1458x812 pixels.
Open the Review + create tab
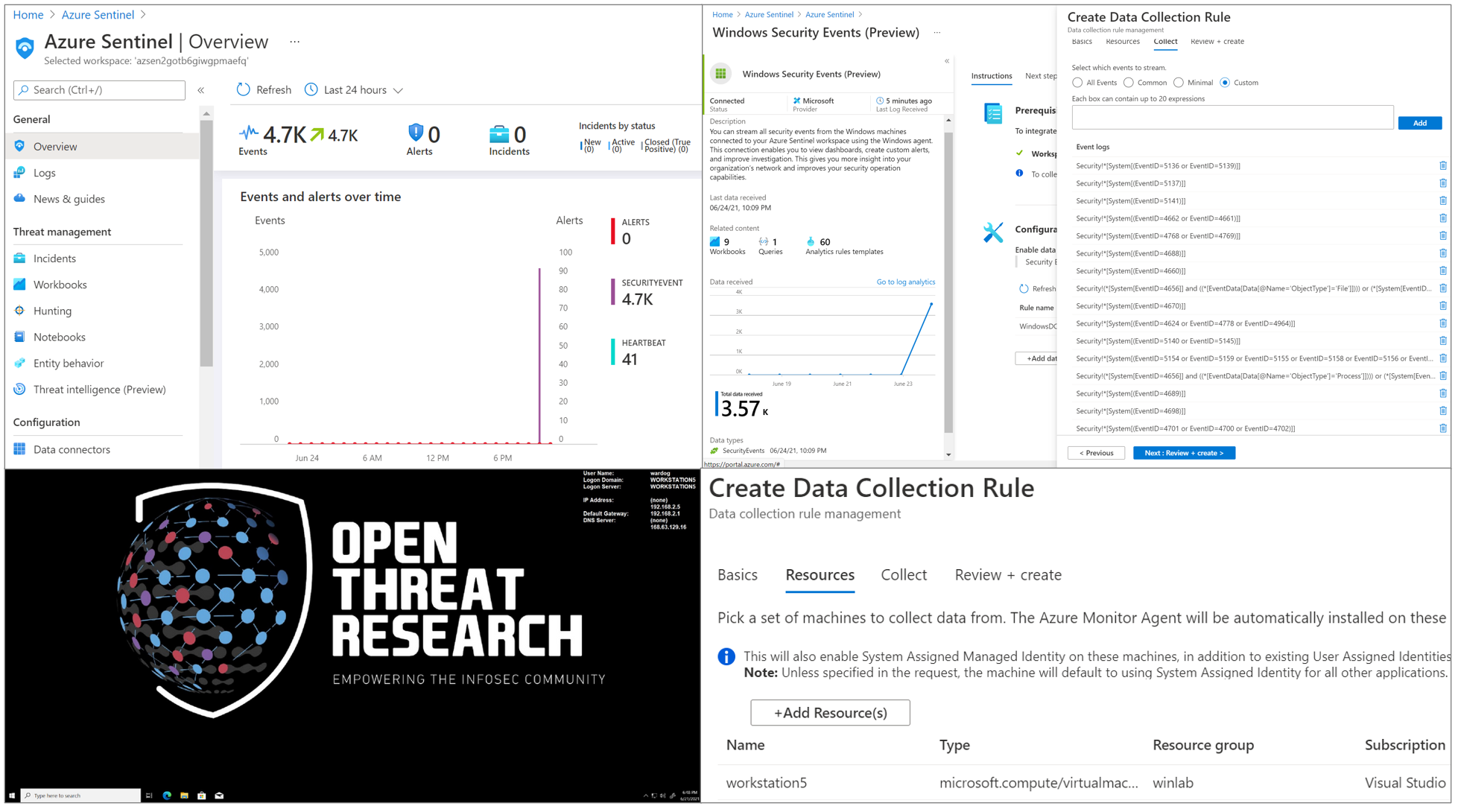tap(1007, 574)
